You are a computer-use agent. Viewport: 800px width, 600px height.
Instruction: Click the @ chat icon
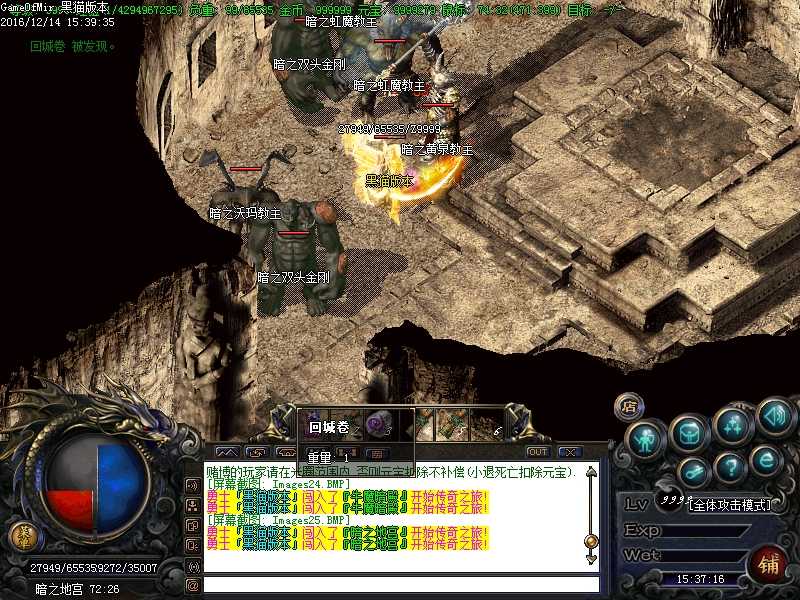[x=193, y=585]
